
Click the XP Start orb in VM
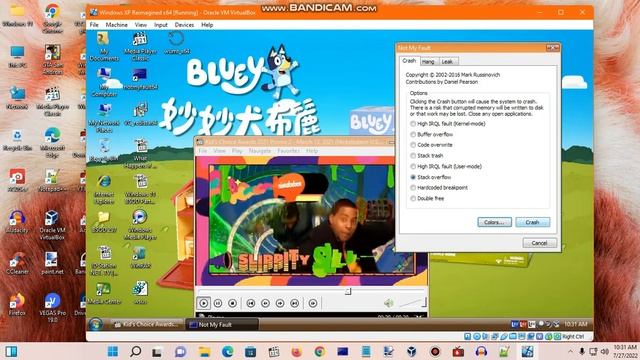pyautogui.click(x=96, y=324)
